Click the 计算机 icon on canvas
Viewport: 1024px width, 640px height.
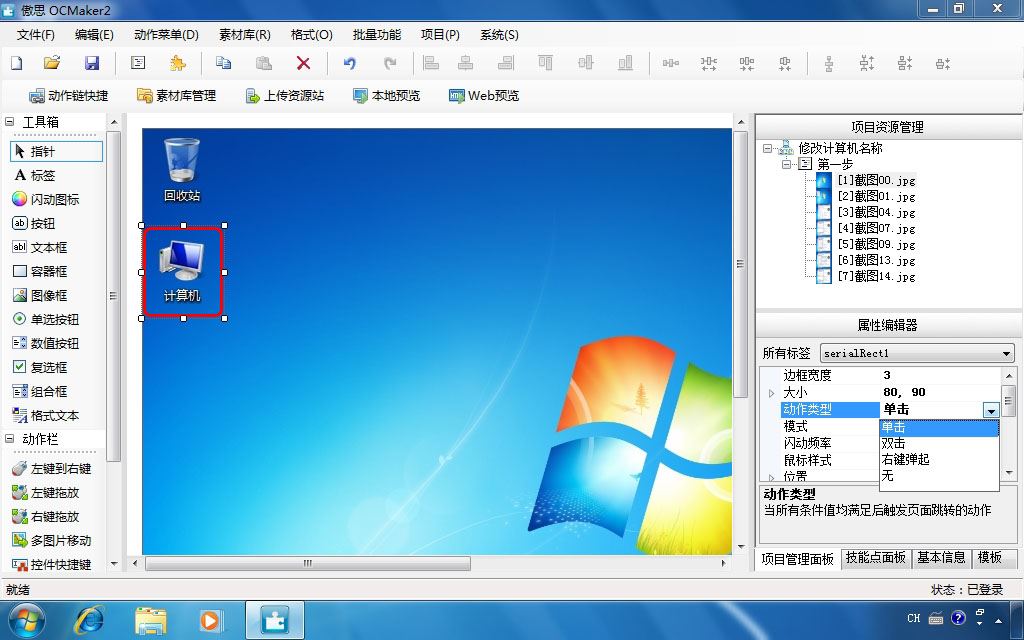[182, 271]
